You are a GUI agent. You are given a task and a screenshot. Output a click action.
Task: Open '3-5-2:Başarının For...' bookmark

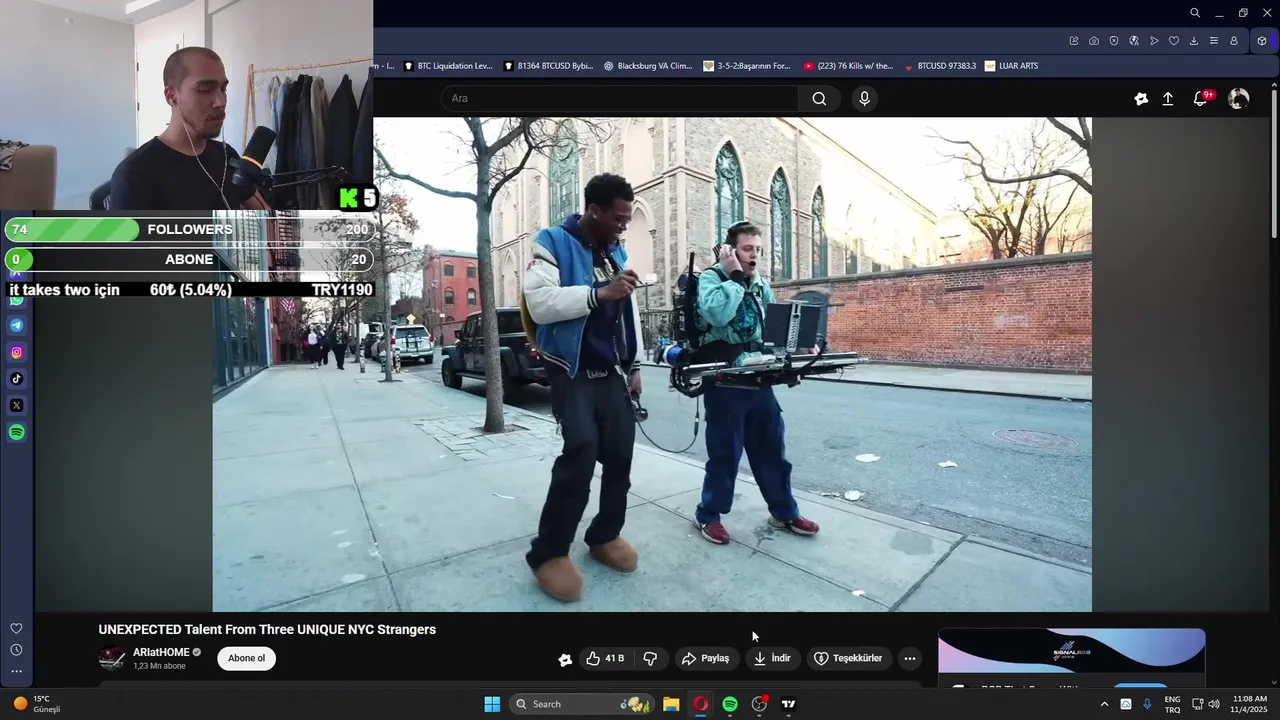747,66
